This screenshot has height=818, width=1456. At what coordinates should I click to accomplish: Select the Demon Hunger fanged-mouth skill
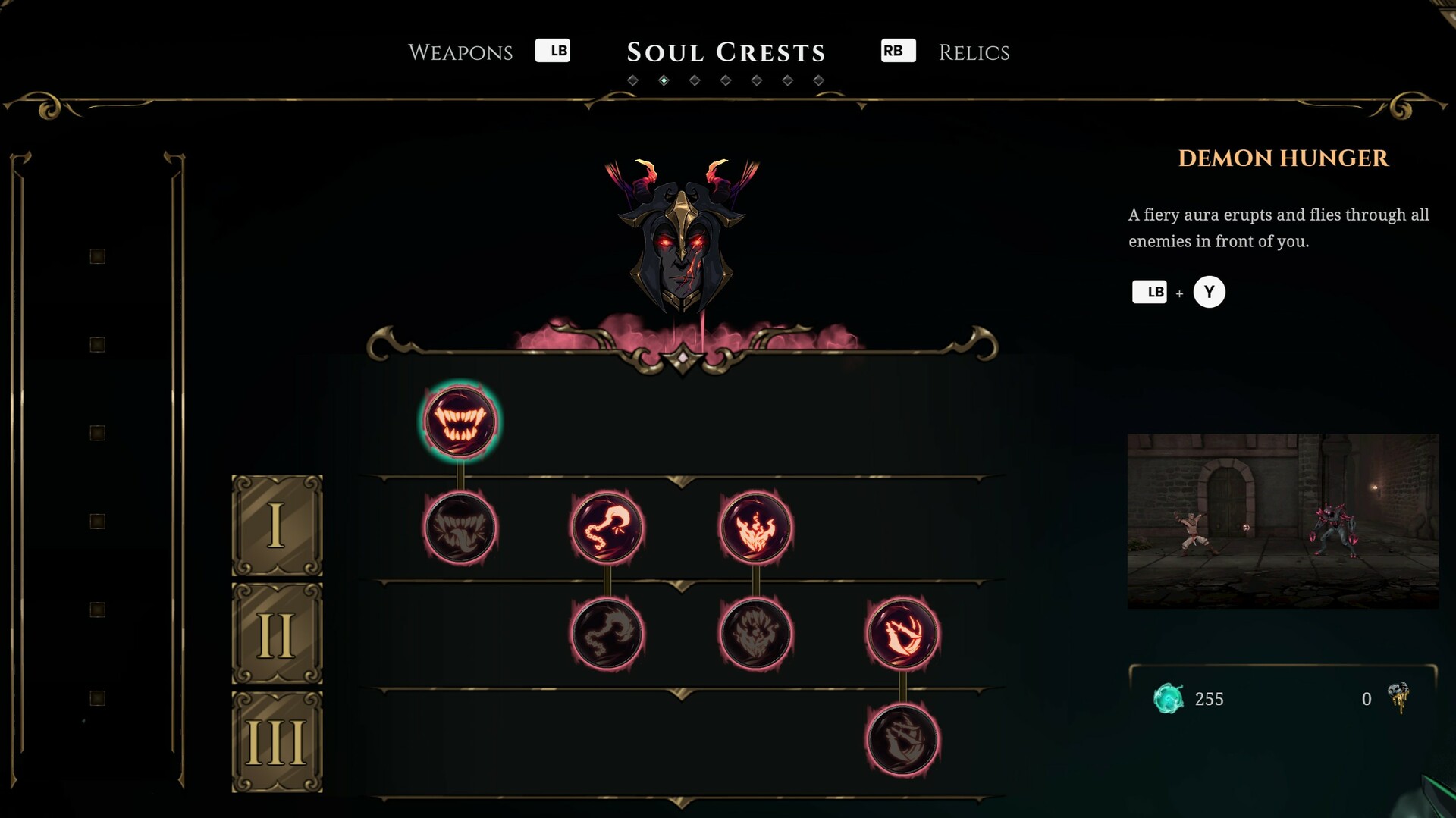tap(460, 421)
